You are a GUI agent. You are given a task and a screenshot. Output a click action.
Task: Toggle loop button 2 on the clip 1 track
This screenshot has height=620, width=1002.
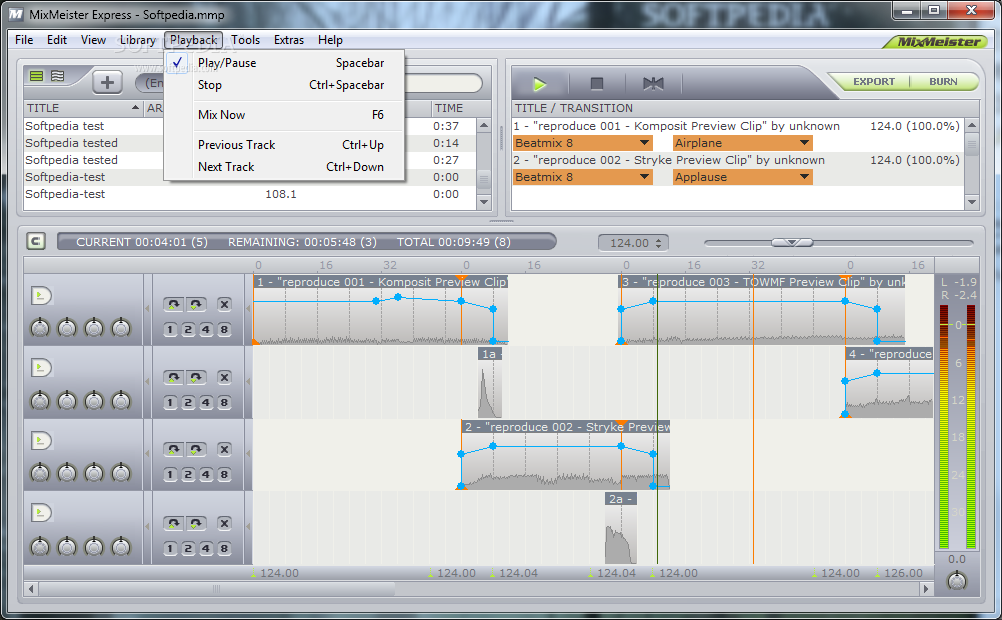click(188, 330)
